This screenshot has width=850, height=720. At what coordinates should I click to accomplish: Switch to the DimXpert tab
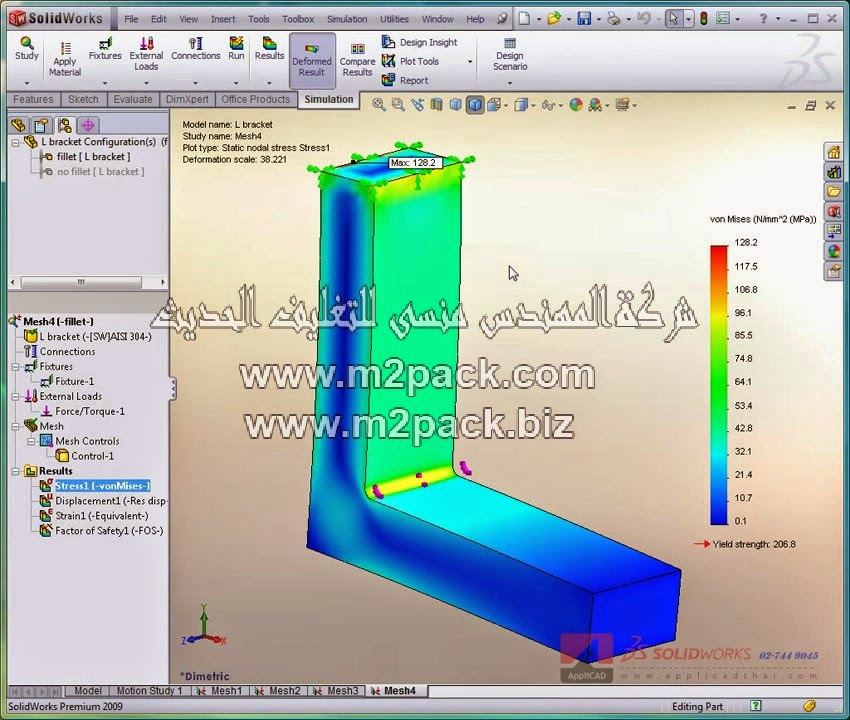(187, 99)
